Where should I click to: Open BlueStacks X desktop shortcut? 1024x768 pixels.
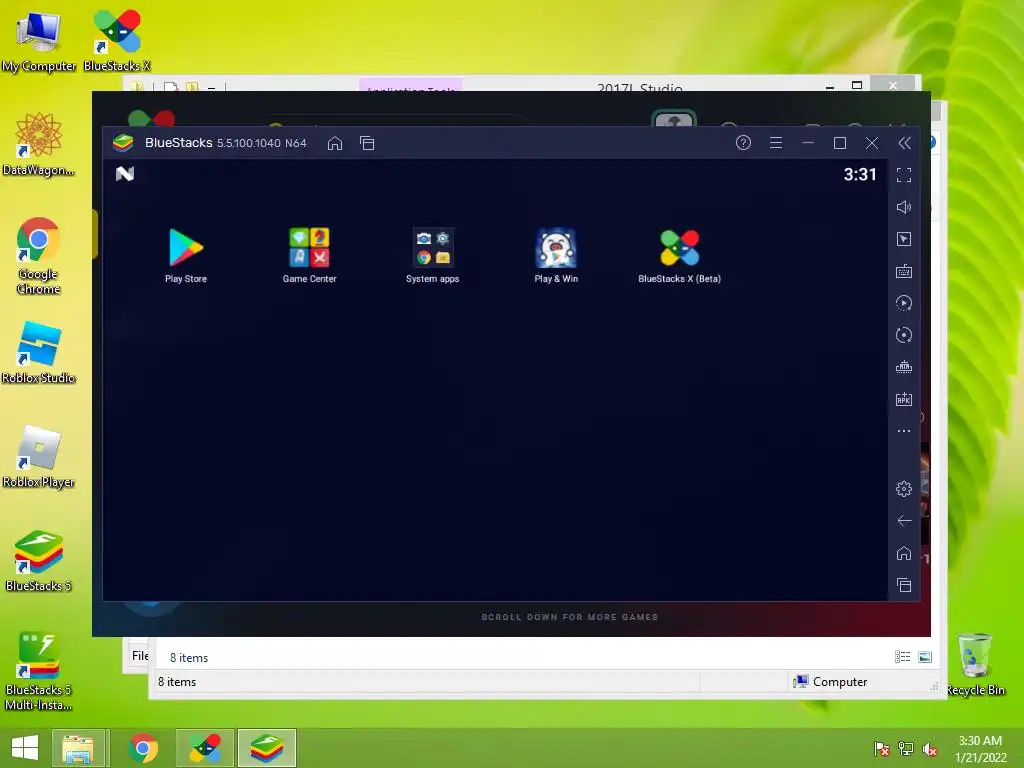(117, 41)
